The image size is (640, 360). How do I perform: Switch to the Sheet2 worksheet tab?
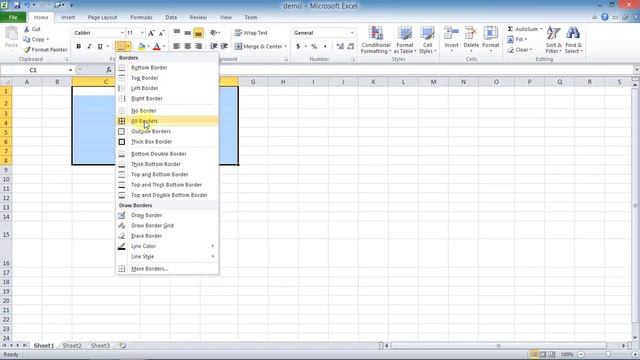[x=72, y=346]
